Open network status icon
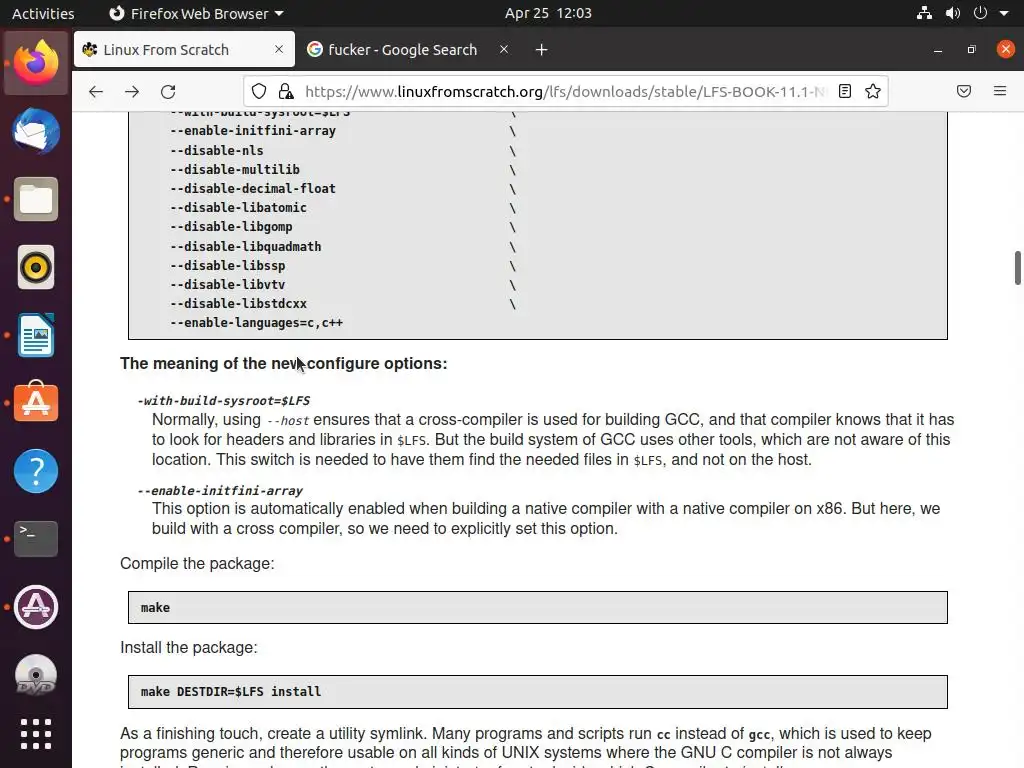 [x=924, y=13]
